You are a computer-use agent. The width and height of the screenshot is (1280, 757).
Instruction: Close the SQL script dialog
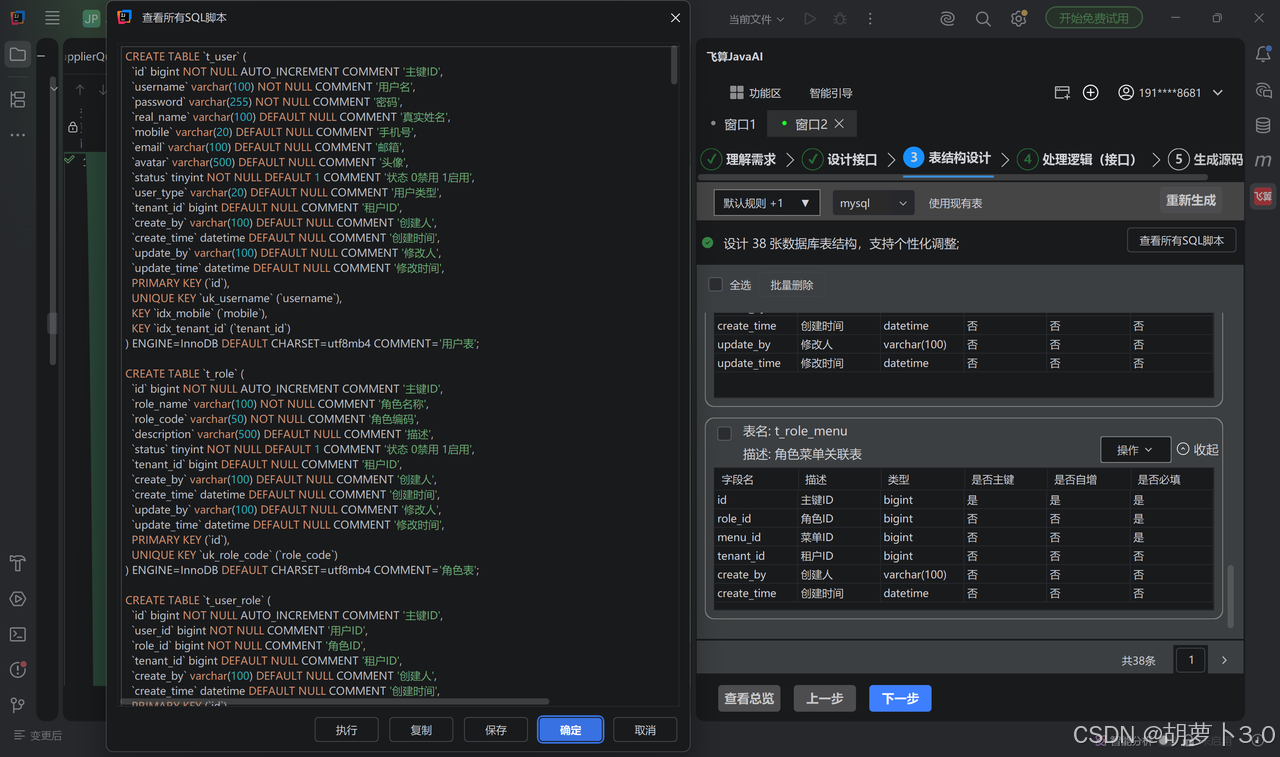(676, 18)
